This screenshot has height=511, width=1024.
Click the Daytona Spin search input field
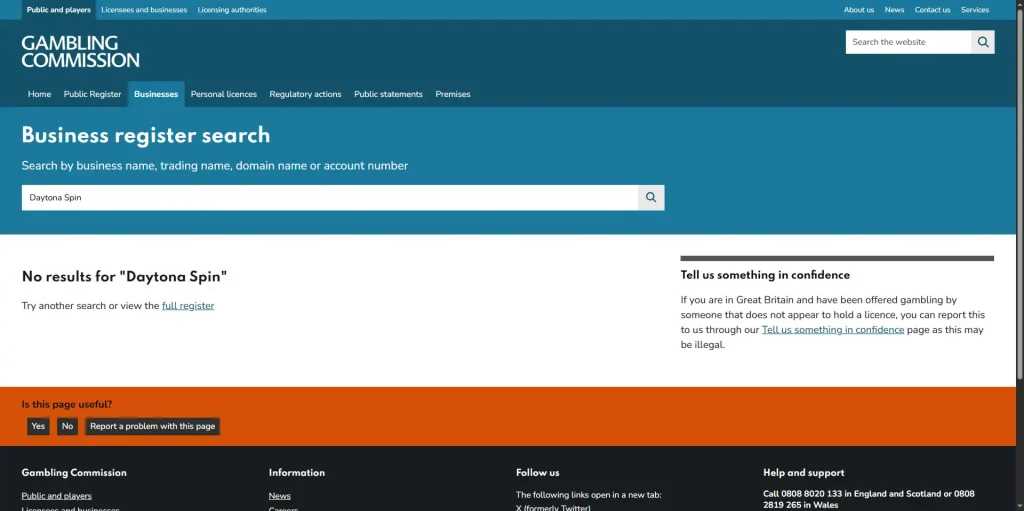pos(330,197)
